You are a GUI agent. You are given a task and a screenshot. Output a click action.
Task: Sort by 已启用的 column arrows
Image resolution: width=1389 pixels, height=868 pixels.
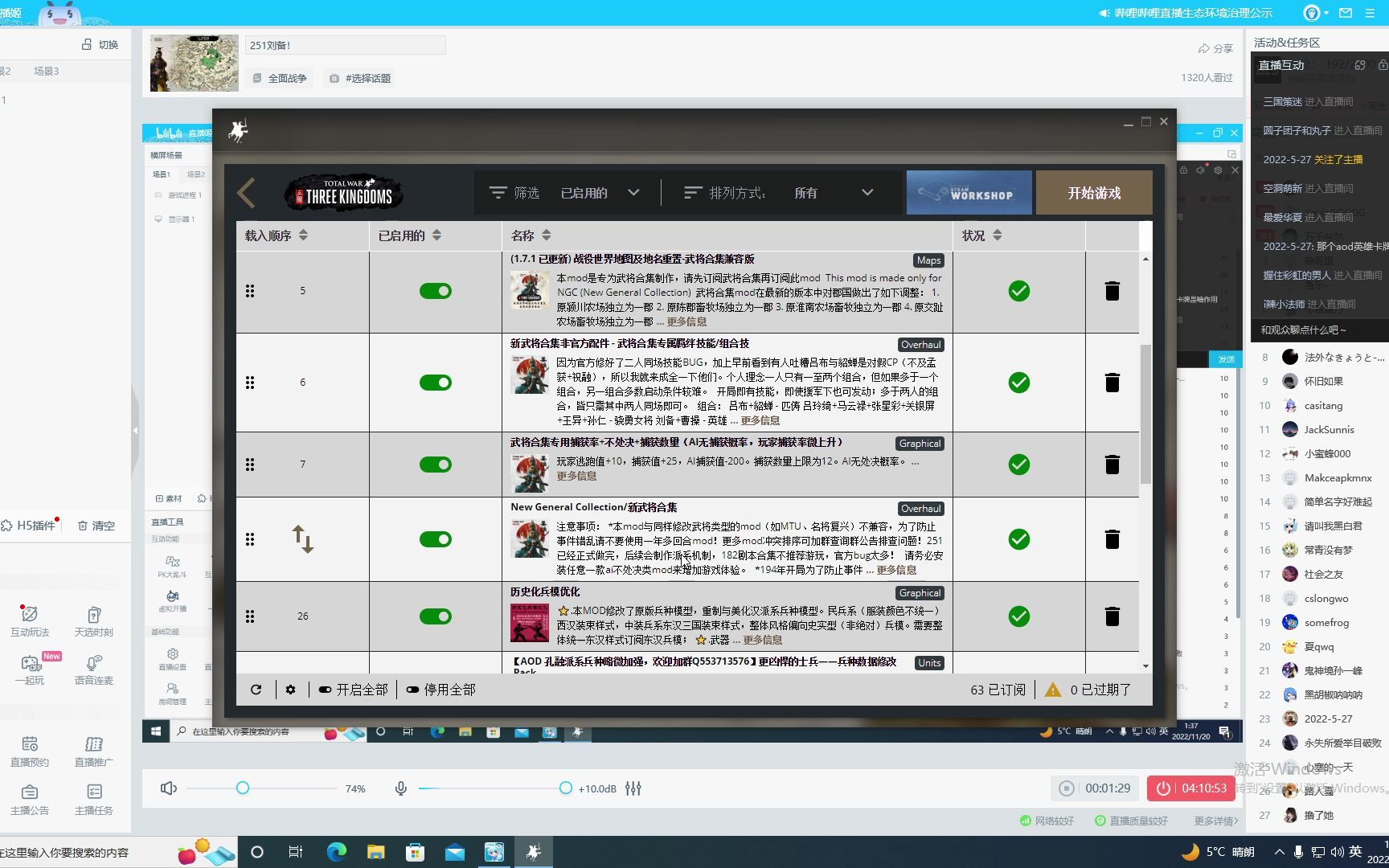coord(436,235)
